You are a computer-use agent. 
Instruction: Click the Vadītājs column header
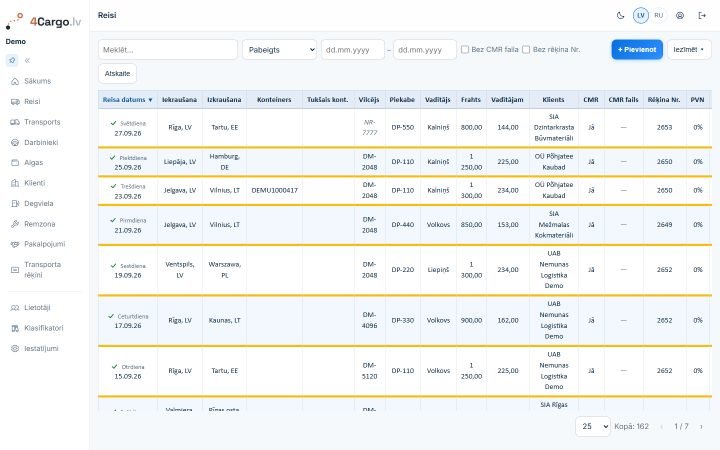(x=438, y=100)
